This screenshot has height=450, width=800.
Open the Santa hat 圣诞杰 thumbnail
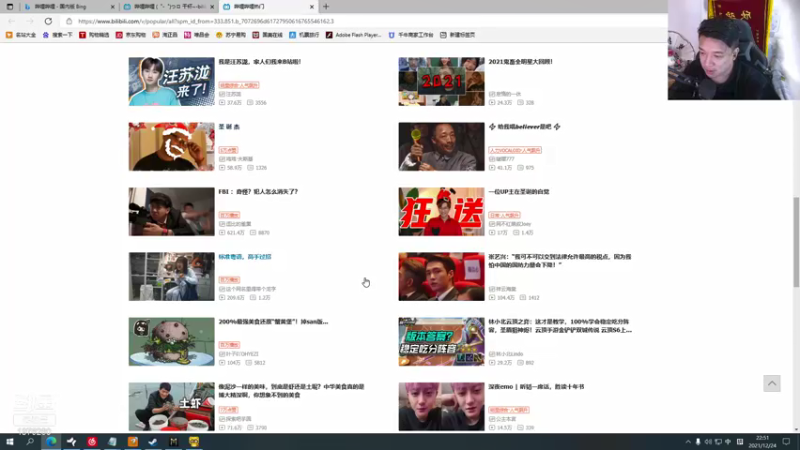171,146
